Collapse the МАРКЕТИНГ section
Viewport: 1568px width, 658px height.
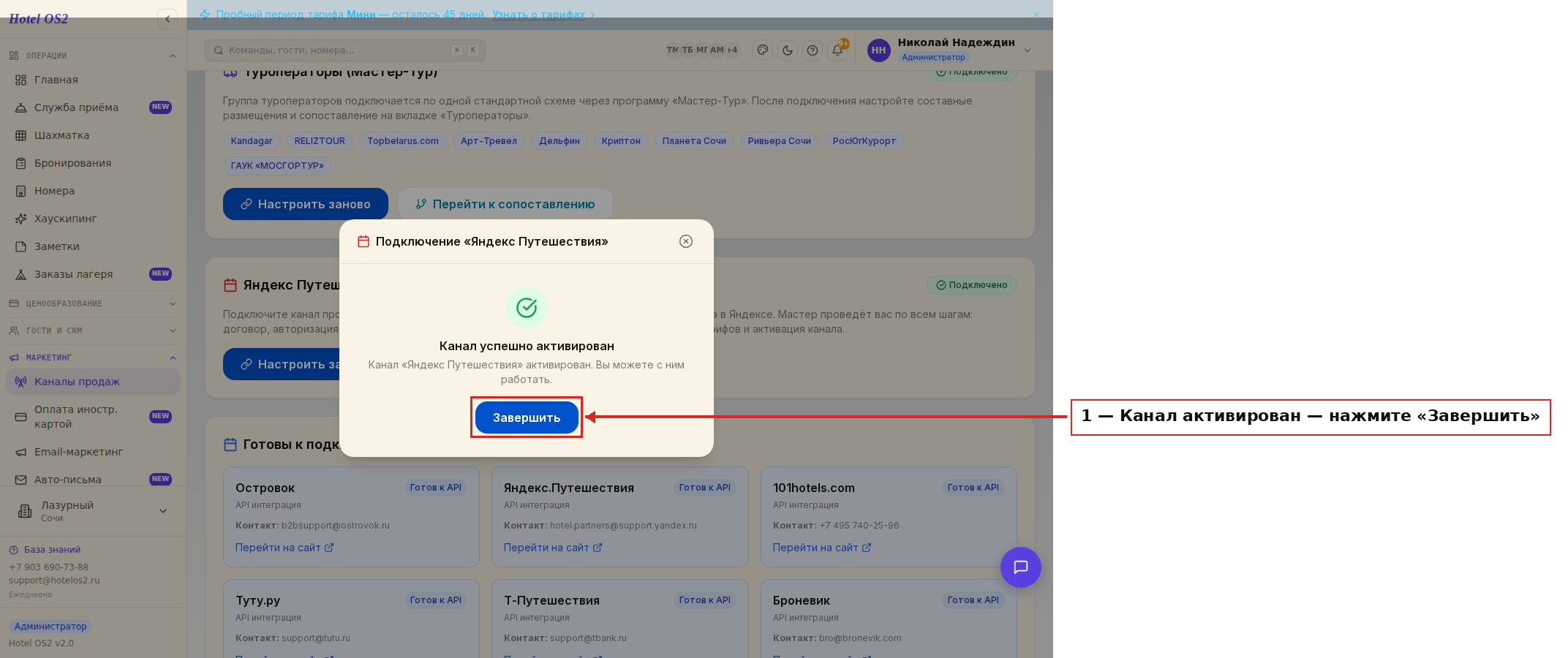93,358
